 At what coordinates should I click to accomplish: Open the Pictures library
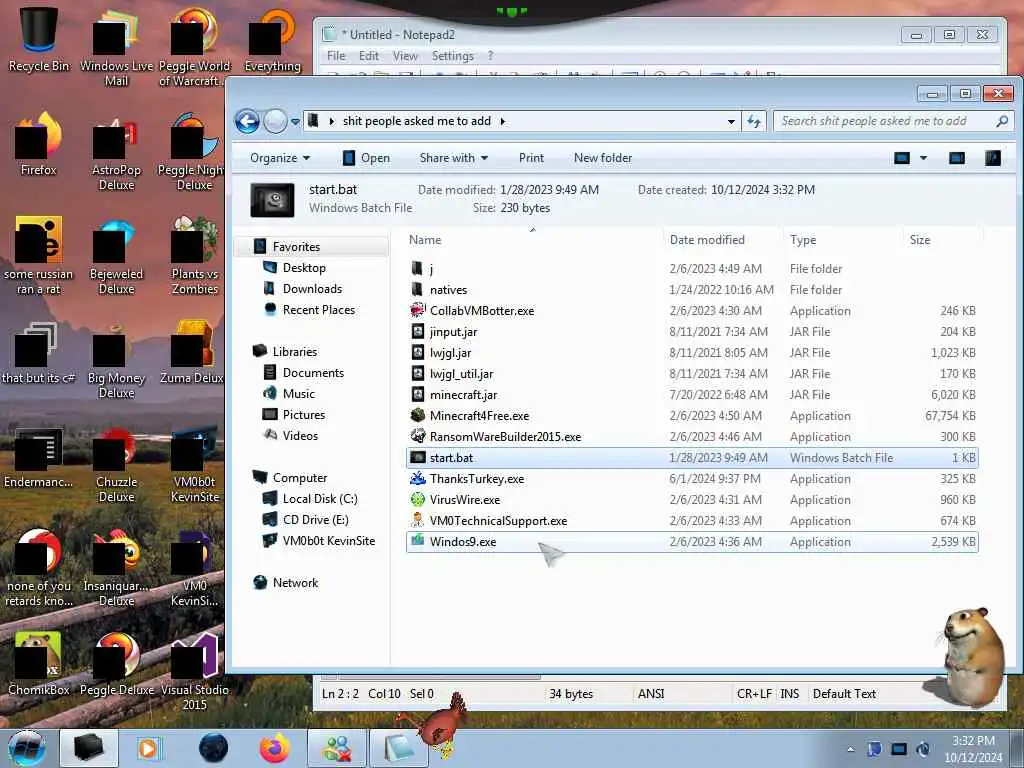[304, 415]
